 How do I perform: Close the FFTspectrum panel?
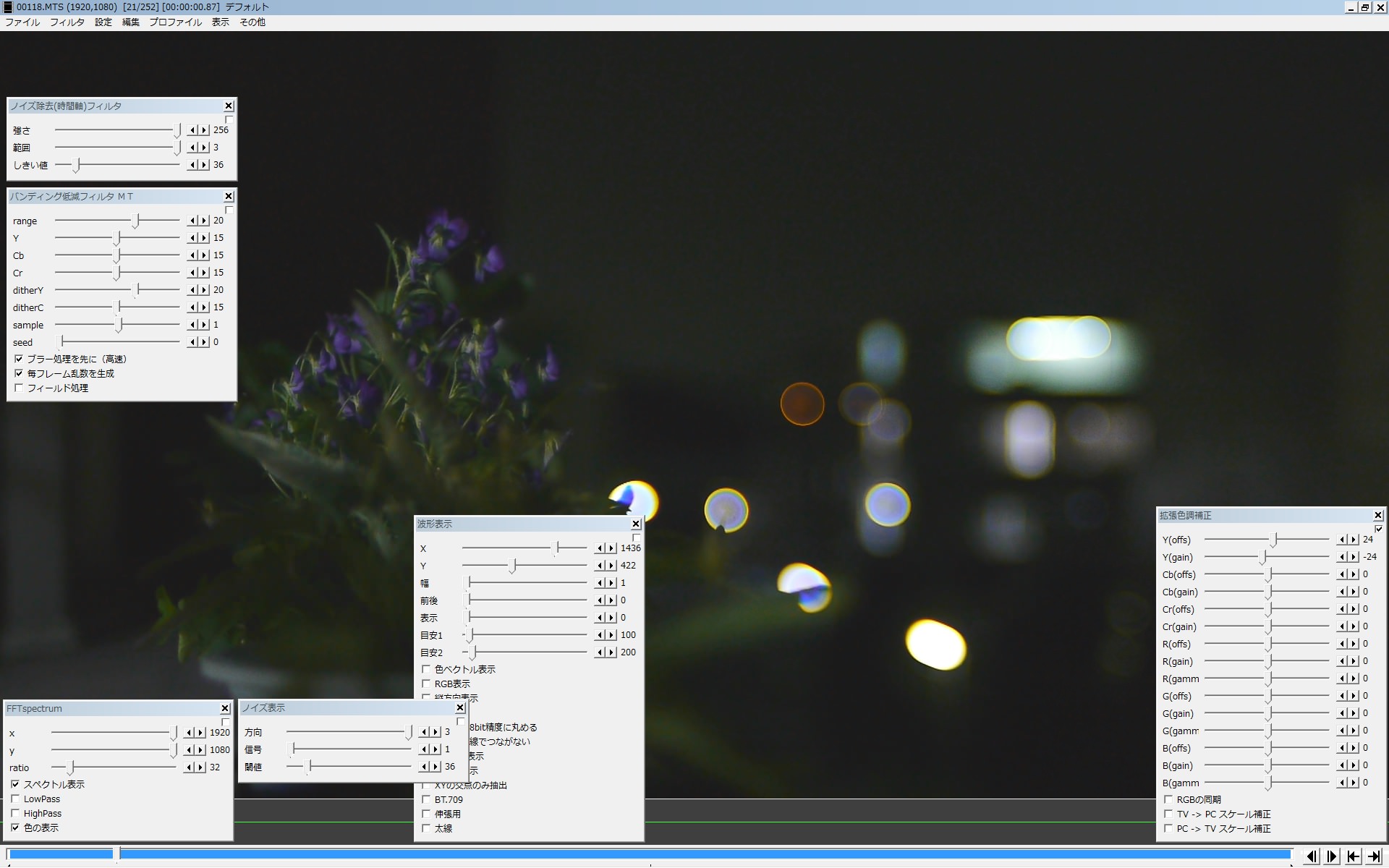coord(225,709)
